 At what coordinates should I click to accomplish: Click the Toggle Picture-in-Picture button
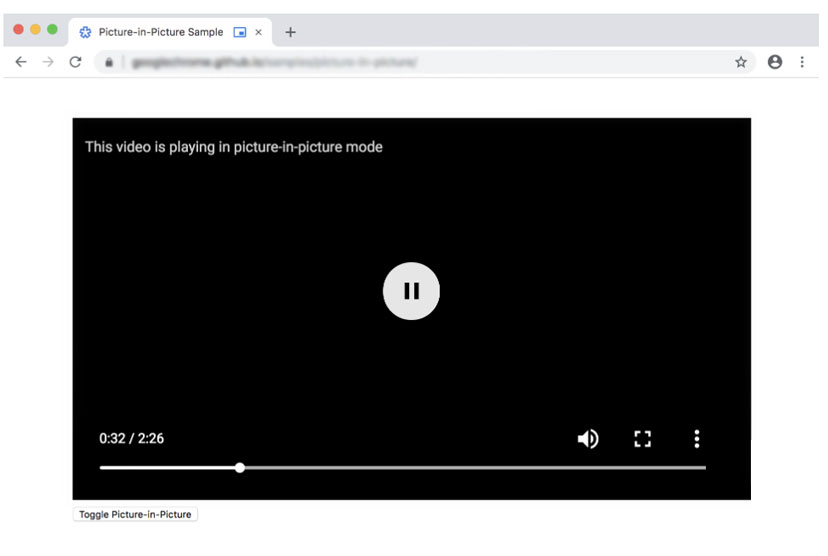(135, 514)
